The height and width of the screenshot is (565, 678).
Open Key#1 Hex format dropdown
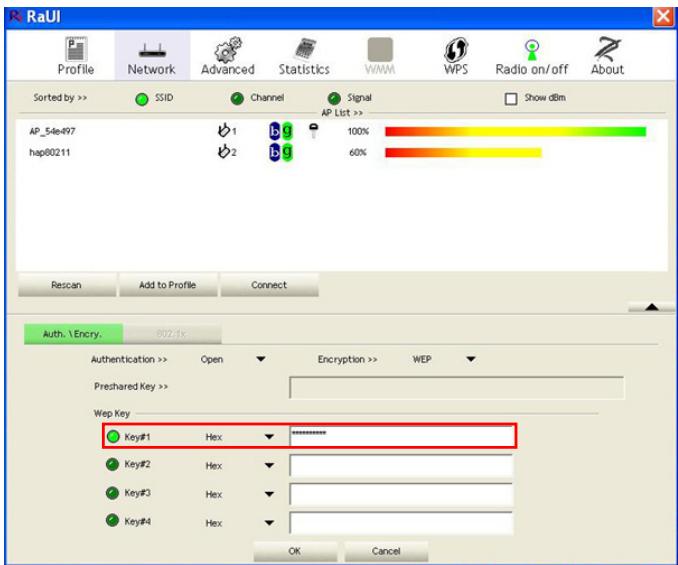[269, 437]
